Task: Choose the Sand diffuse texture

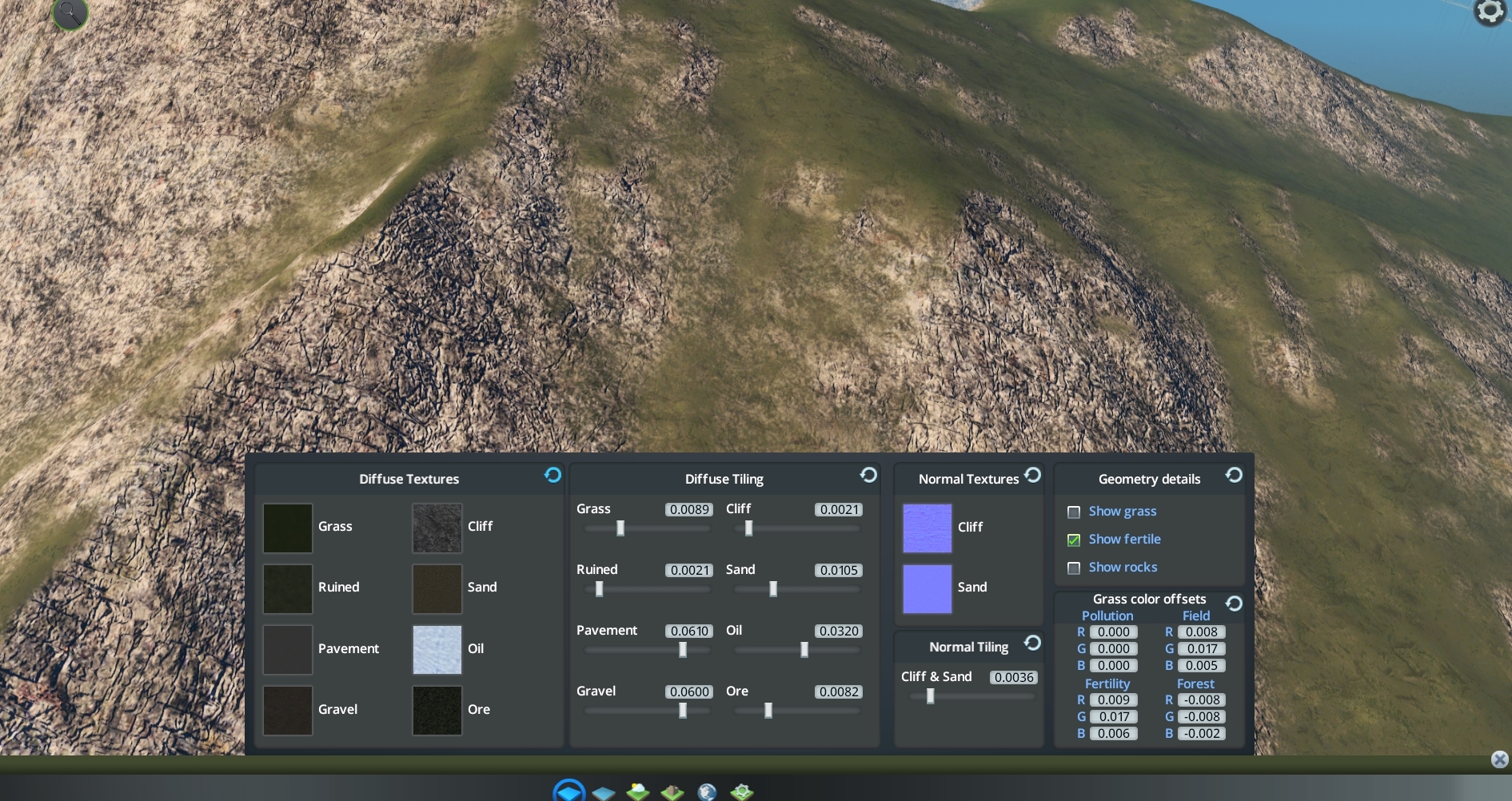Action: (x=437, y=588)
